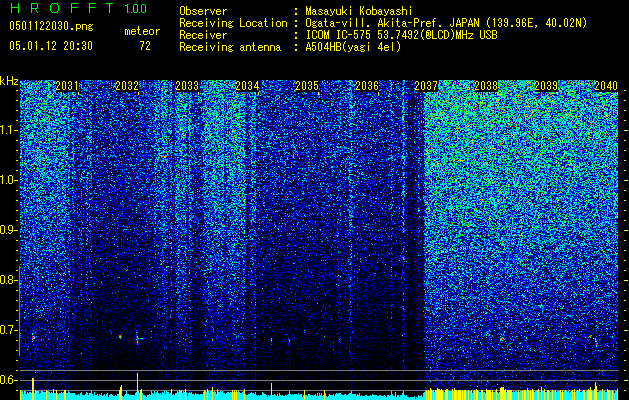Click the date stamp 05.01.12 20:30
Viewport: 629px width, 400px height.
51,46
